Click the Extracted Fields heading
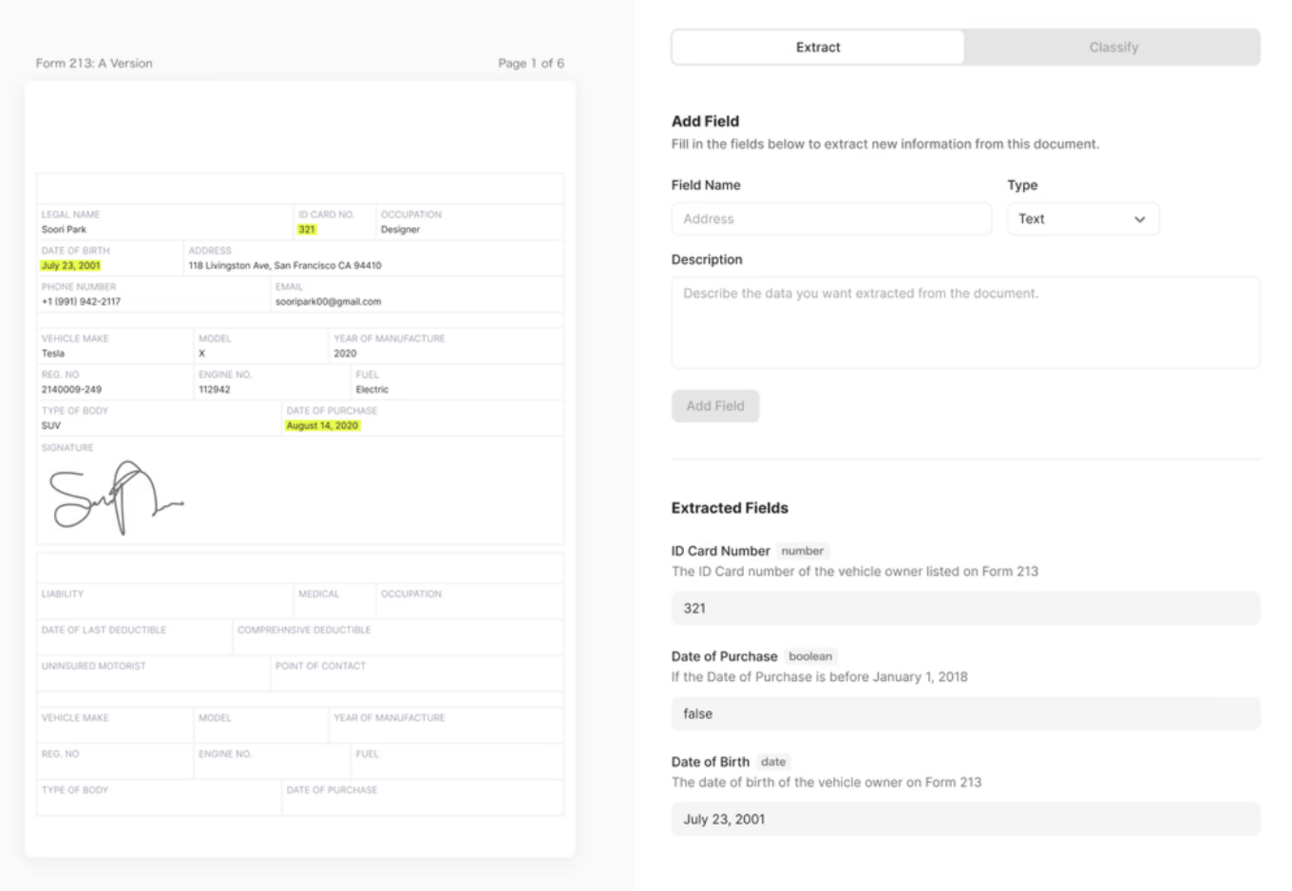Screen dimensions: 1292x891 [730, 508]
